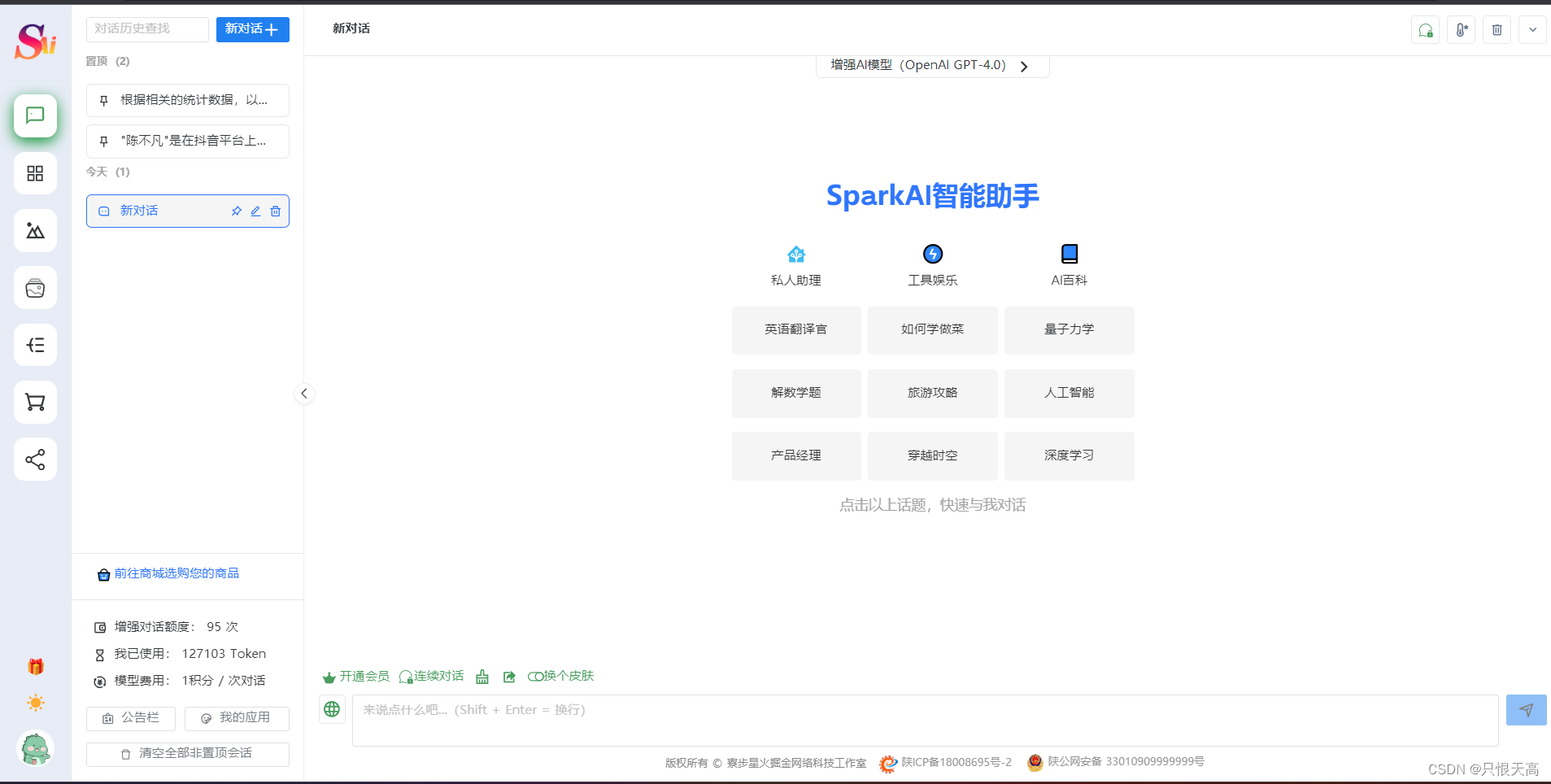The height and width of the screenshot is (784, 1551).
Task: Open the chat icon in the sidebar
Action: click(35, 115)
